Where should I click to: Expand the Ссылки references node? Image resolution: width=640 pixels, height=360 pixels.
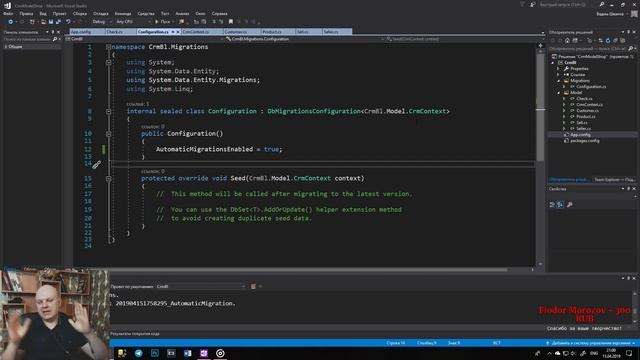coord(558,75)
